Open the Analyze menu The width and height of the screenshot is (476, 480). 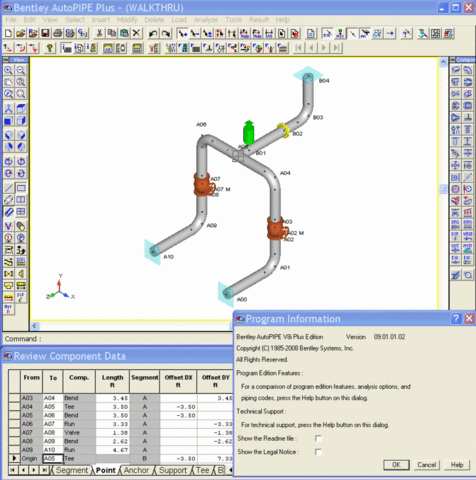[206, 20]
